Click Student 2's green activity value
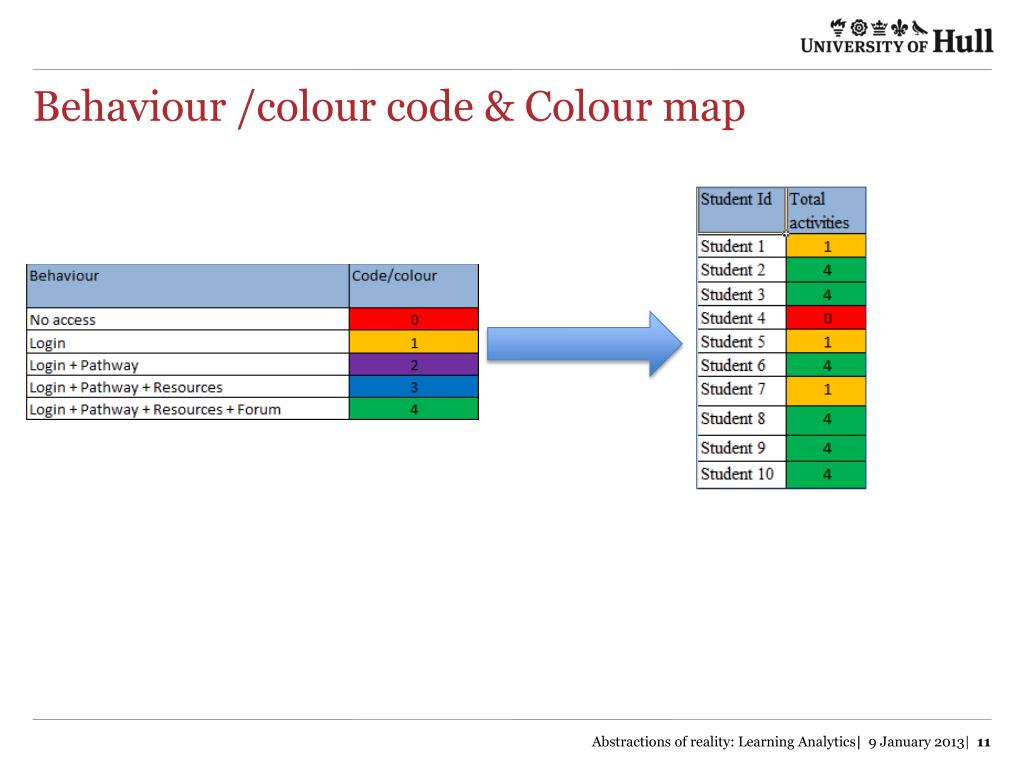The width and height of the screenshot is (1024, 768). point(826,270)
